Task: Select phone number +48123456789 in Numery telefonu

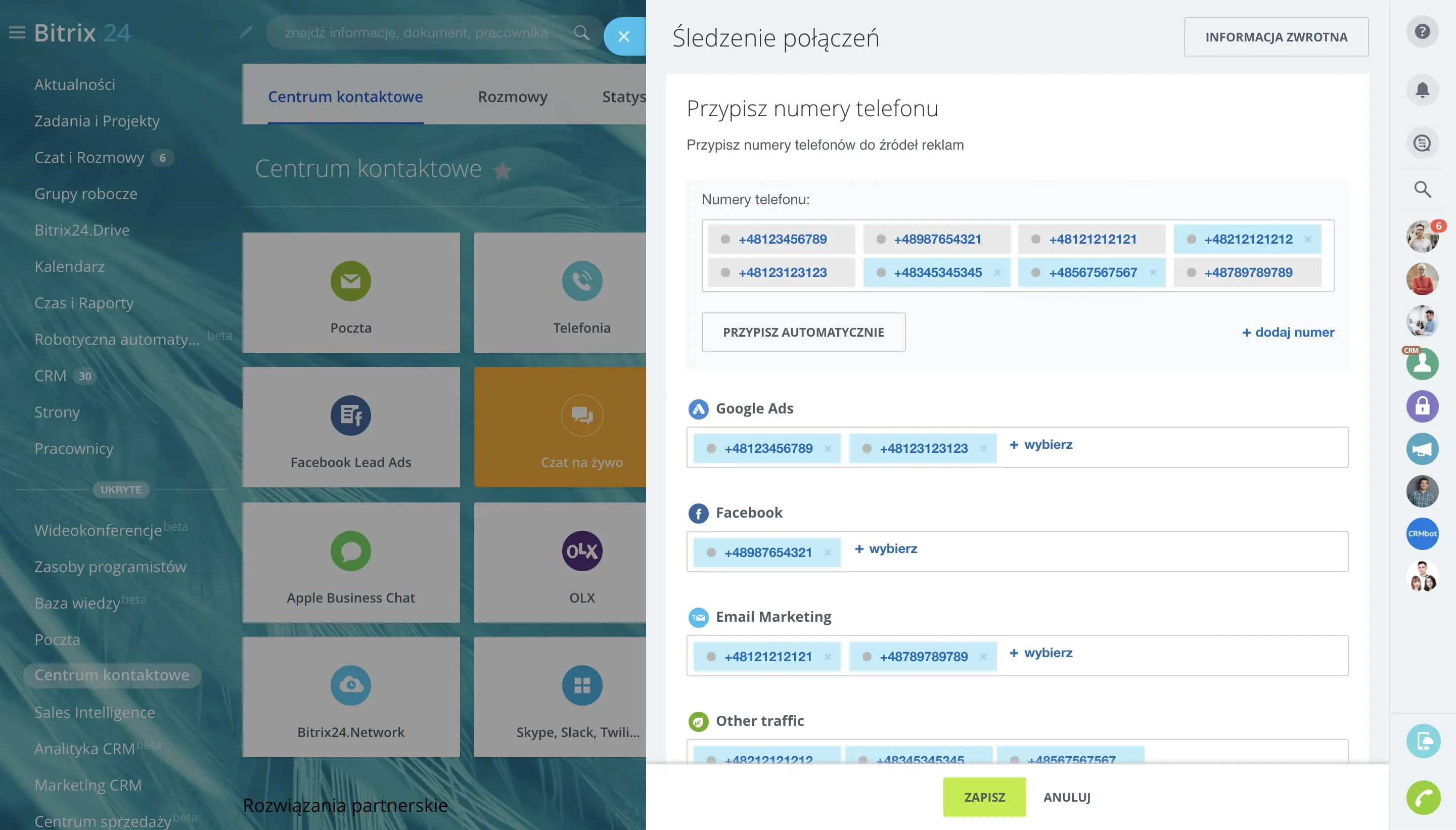Action: [x=782, y=240]
